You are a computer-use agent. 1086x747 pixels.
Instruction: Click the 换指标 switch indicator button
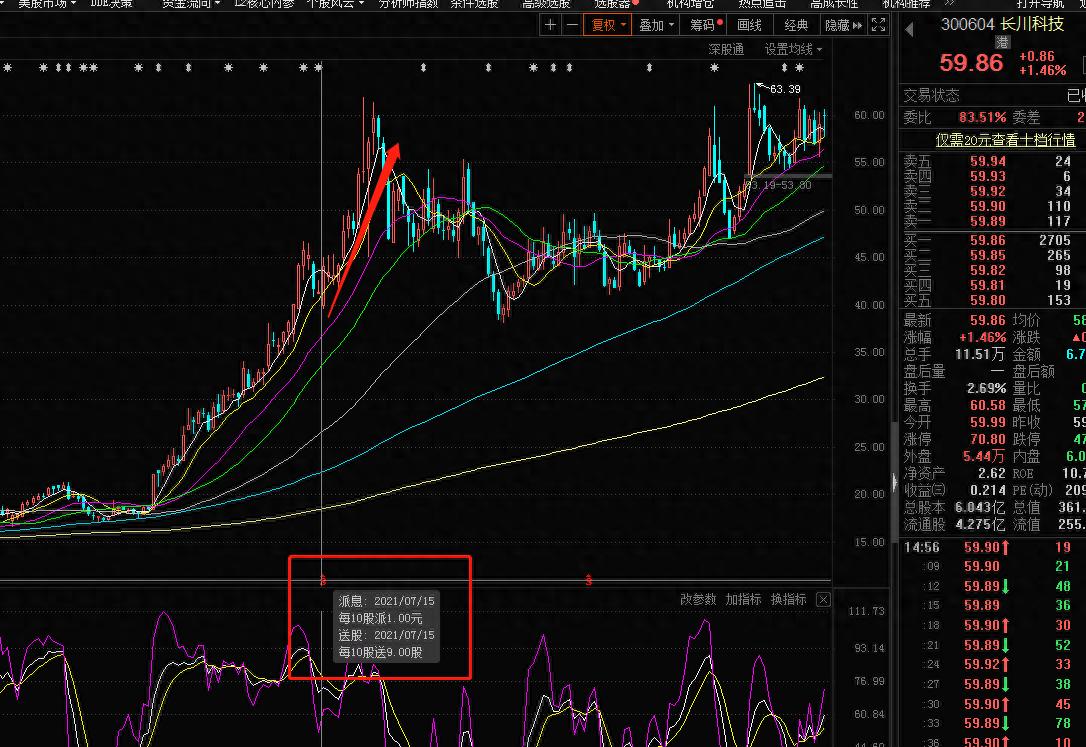[788, 599]
